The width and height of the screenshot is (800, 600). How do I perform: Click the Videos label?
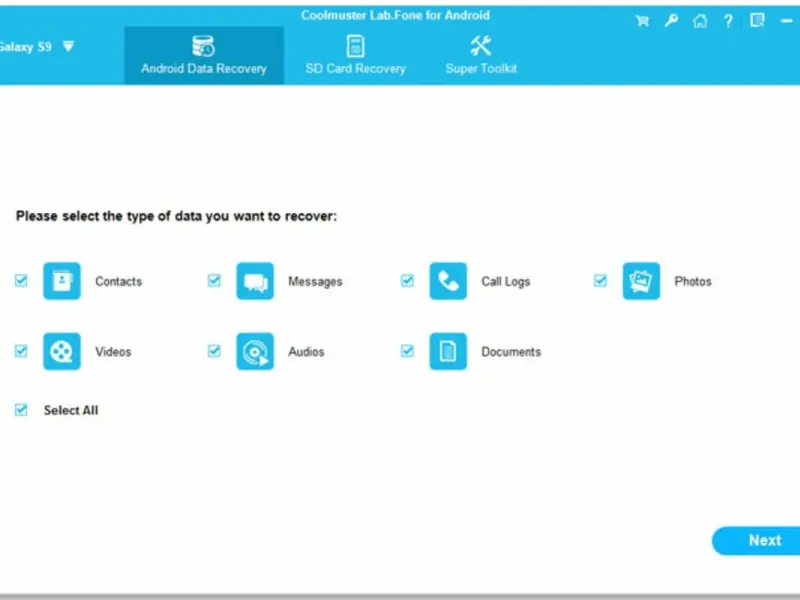tap(113, 352)
